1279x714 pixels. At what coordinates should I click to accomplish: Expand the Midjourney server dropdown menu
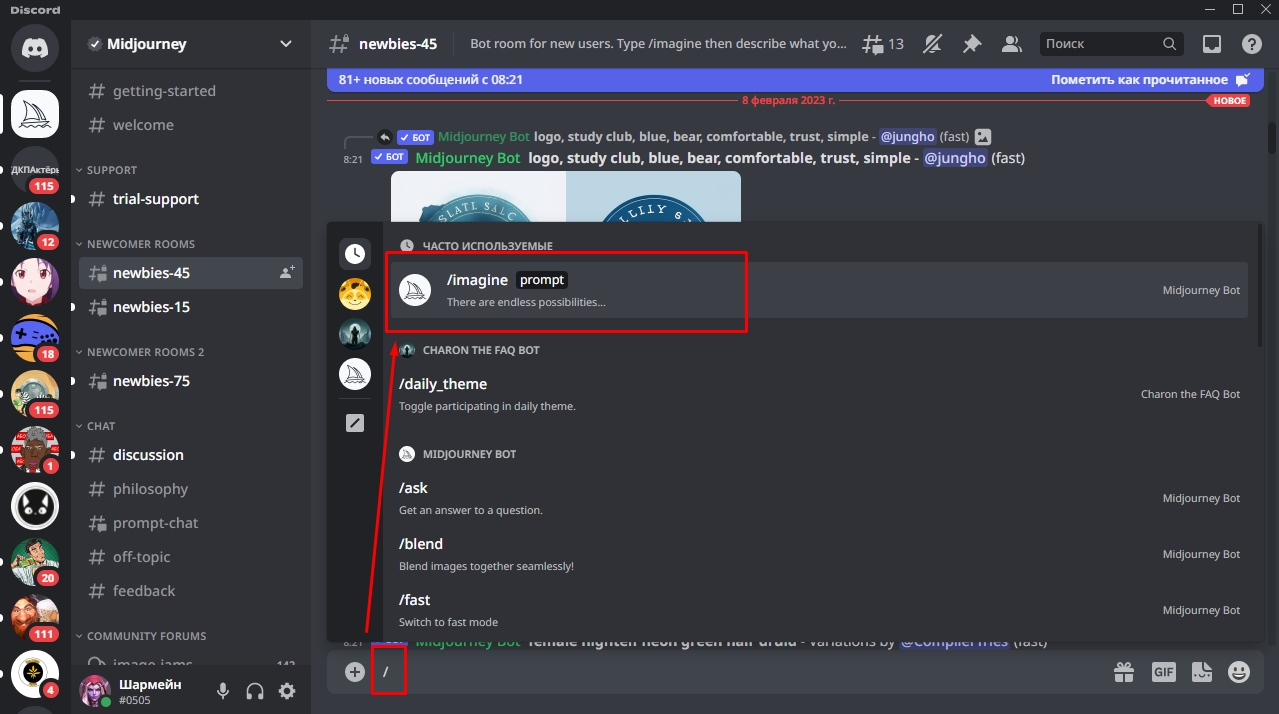pos(286,44)
